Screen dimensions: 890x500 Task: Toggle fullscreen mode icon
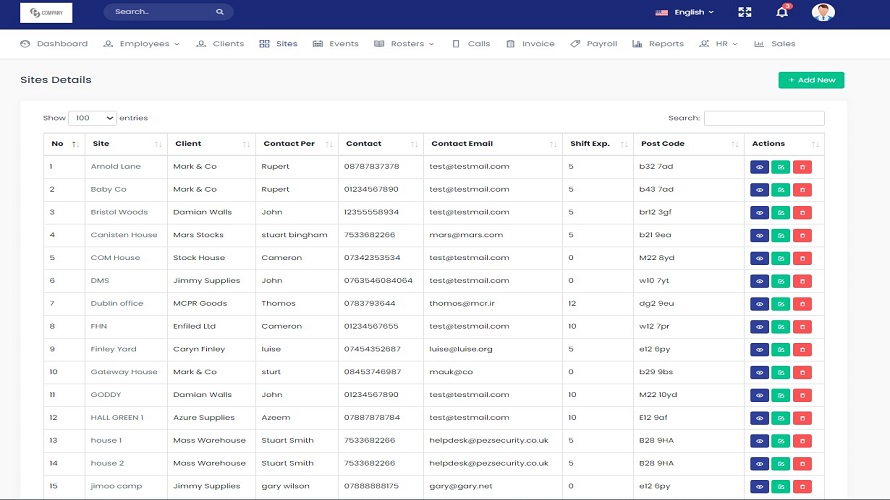click(x=744, y=13)
